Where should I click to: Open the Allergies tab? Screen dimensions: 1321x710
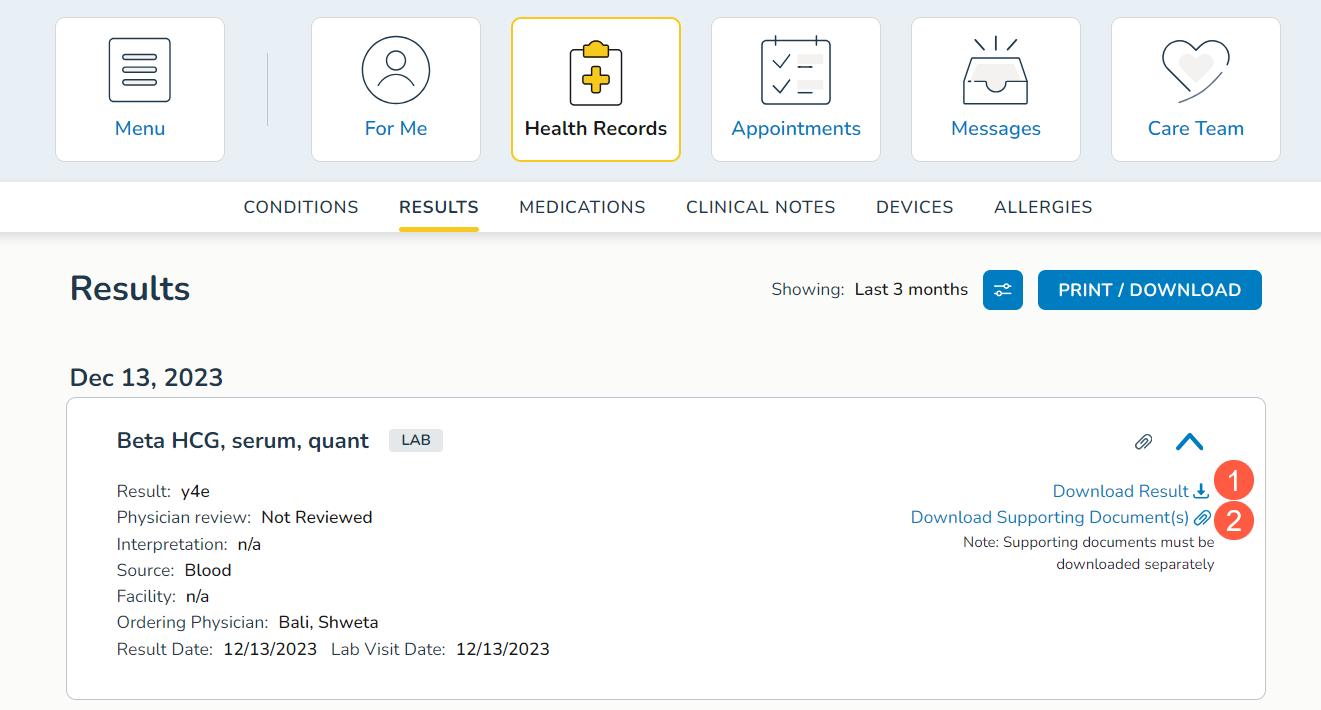[1043, 207]
